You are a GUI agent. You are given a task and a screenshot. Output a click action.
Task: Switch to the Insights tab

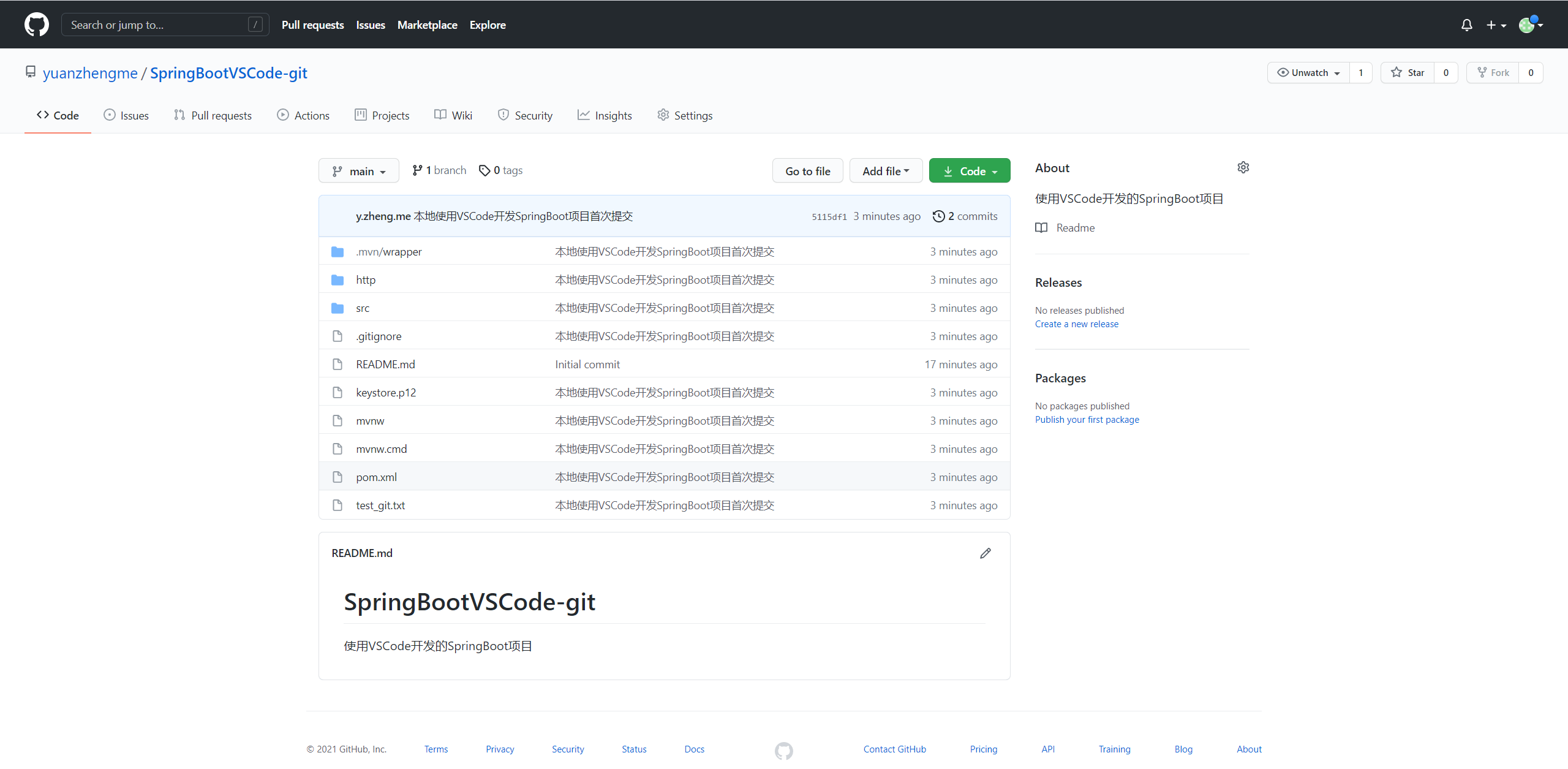click(x=605, y=115)
